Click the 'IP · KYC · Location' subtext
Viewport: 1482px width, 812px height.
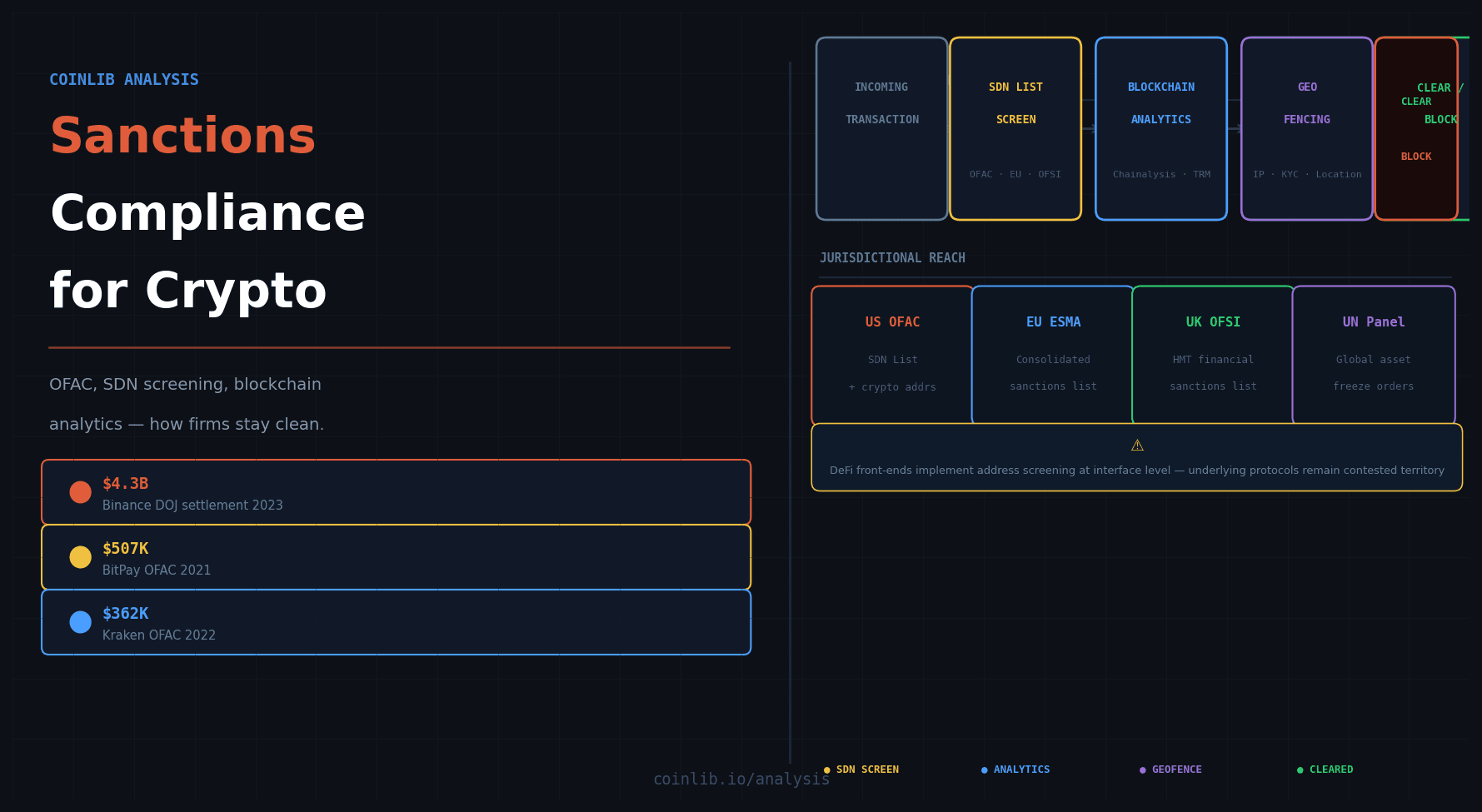pos(1307,175)
